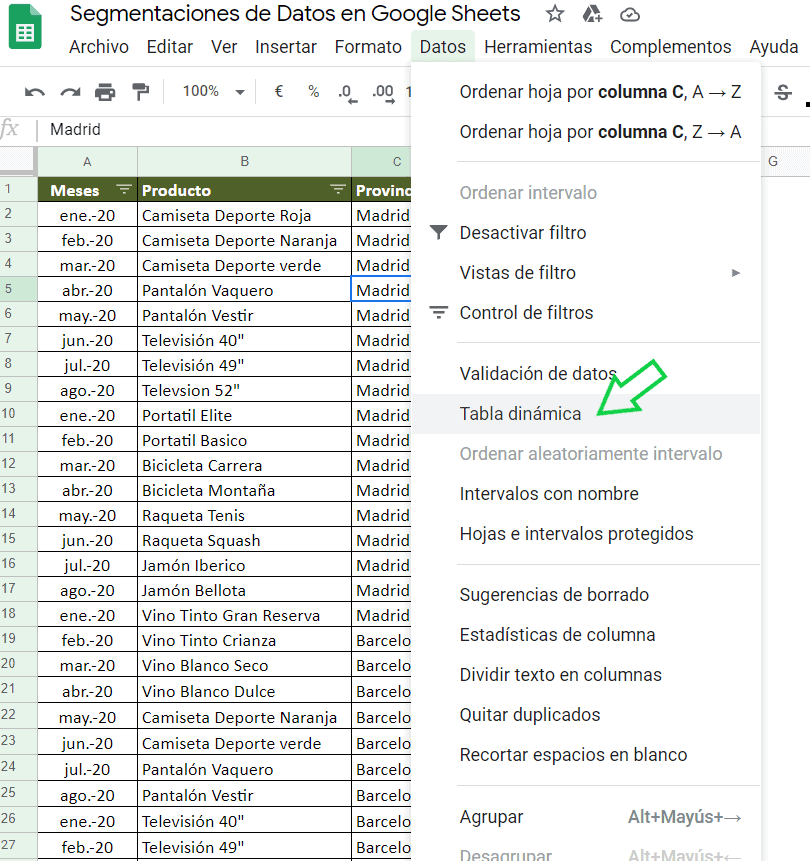Open the Formato menu
The image size is (810, 861).
pyautogui.click(x=368, y=47)
